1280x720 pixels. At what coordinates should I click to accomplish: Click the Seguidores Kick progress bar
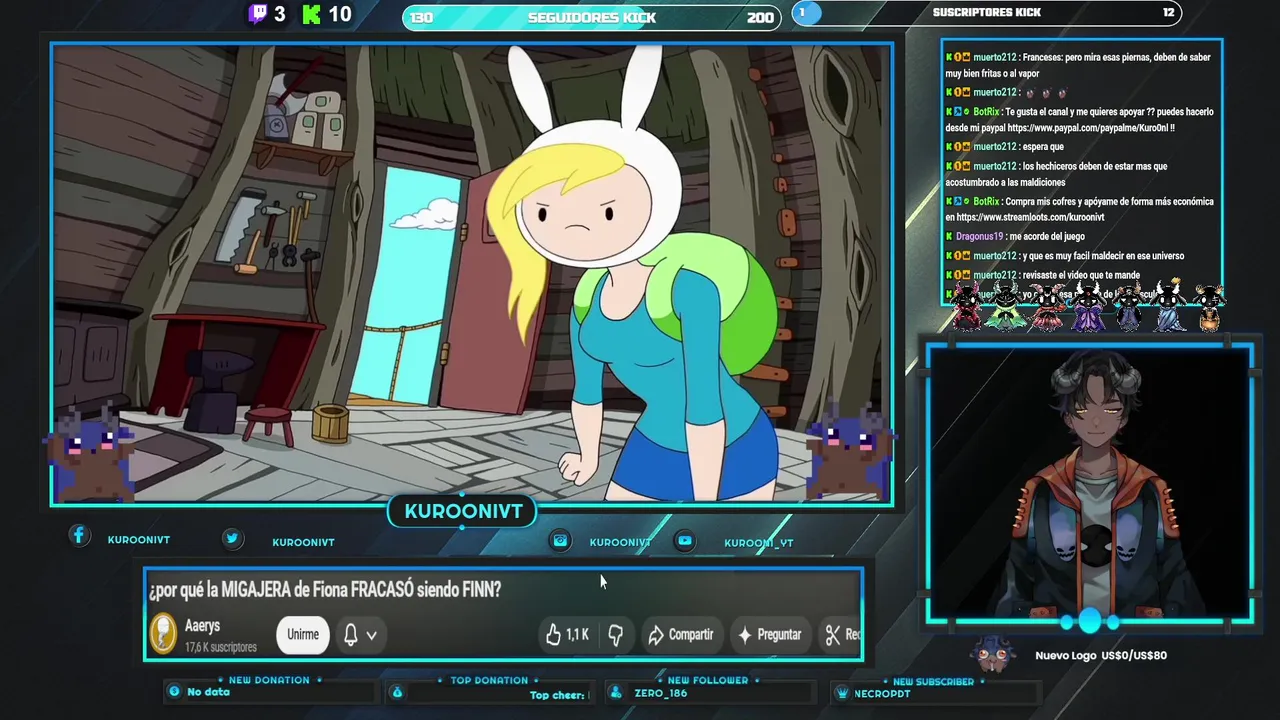click(x=592, y=17)
